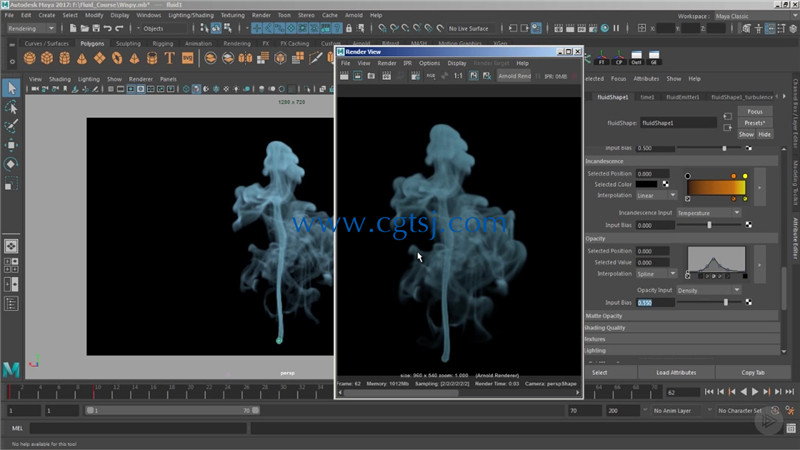The image size is (800, 450).
Task: Toggle the resolution gate in viewport toolbar
Action: coord(140,89)
